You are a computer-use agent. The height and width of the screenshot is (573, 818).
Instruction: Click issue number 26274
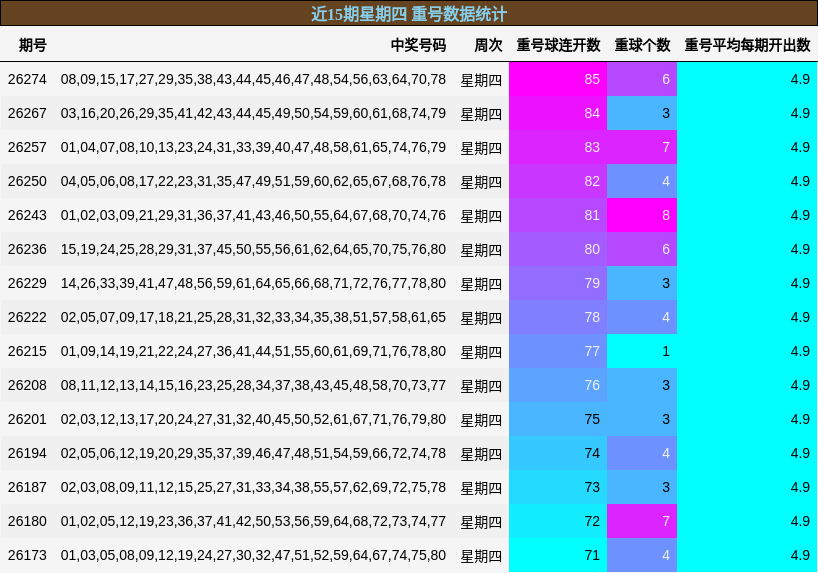coord(27,79)
